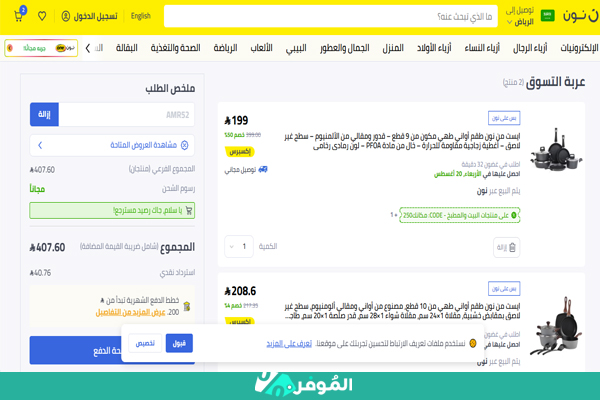Click the cashback amount 40.76
This screenshot has width=600, height=400.
pyautogui.click(x=40, y=273)
